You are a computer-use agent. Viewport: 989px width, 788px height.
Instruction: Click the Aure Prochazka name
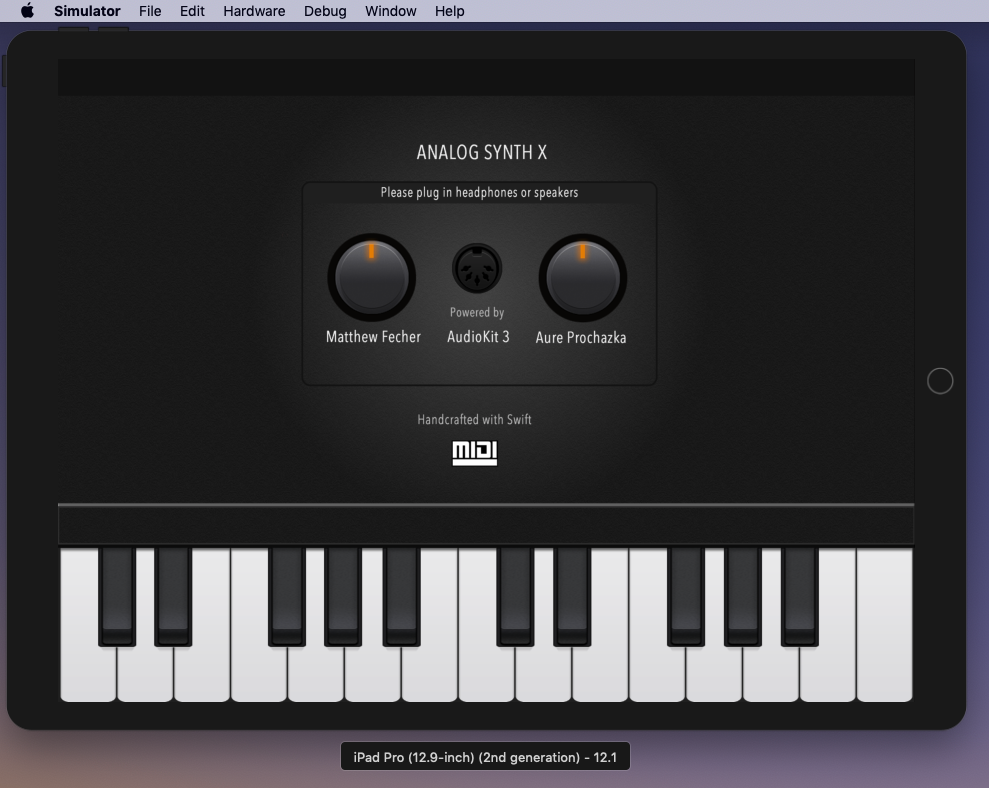tap(581, 338)
